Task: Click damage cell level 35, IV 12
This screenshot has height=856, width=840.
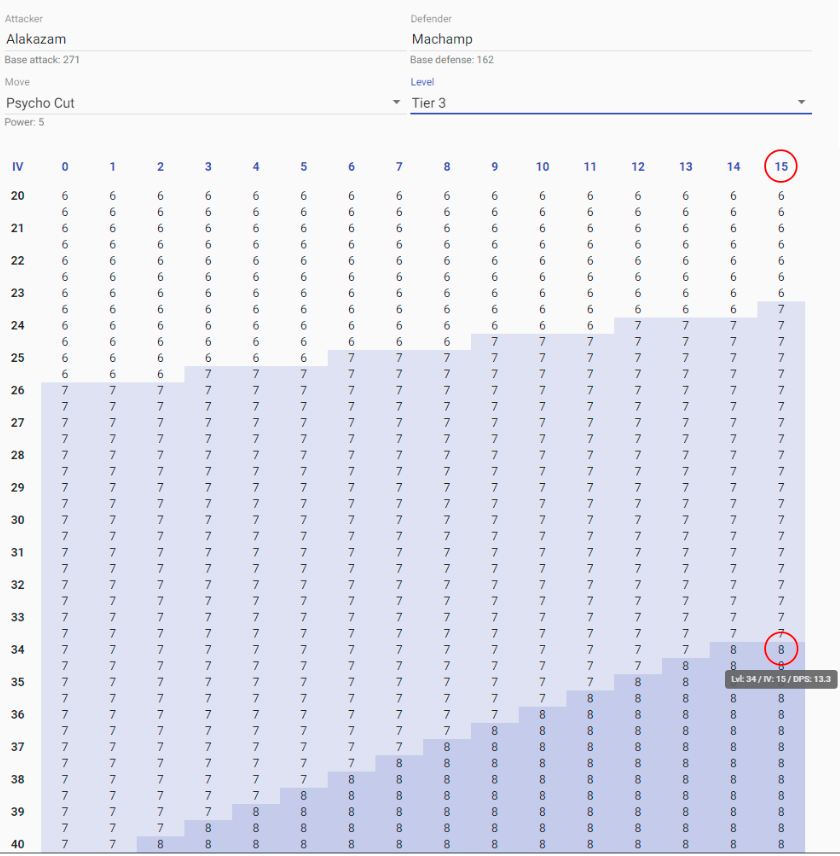Action: click(638, 682)
